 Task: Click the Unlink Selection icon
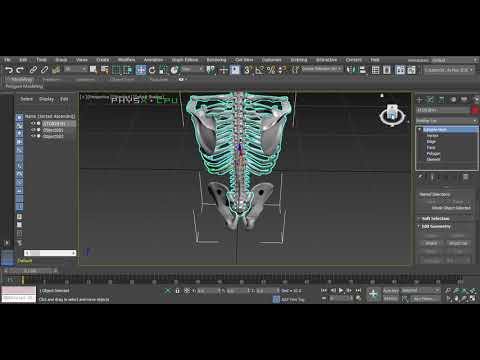(44, 70)
